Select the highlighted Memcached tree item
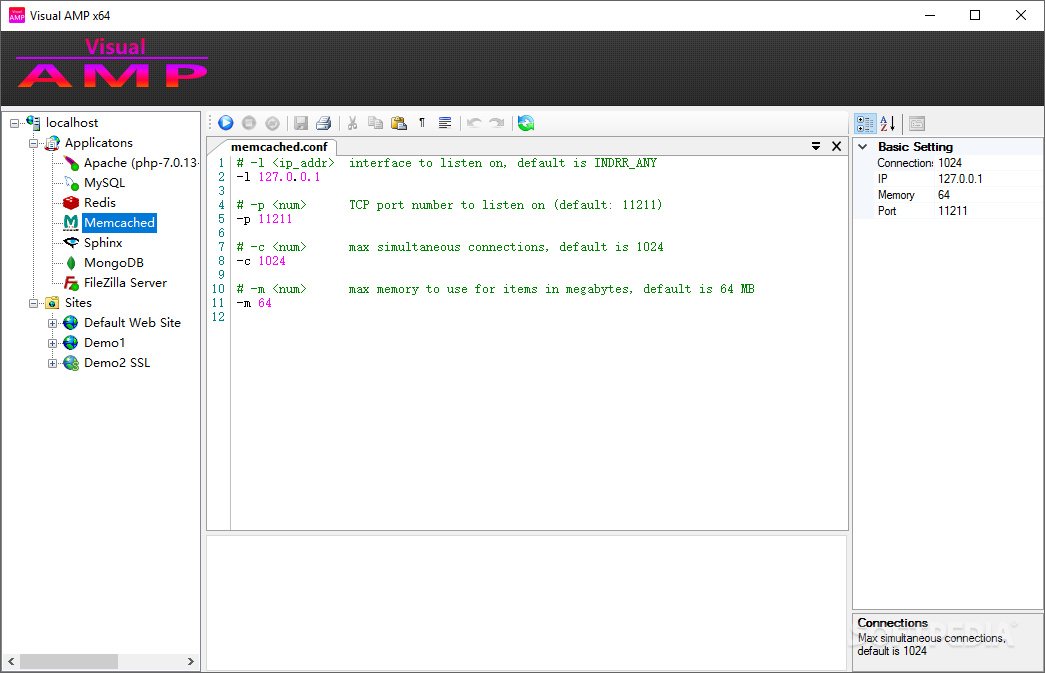Viewport: 1045px width, 673px height. pyautogui.click(x=119, y=223)
